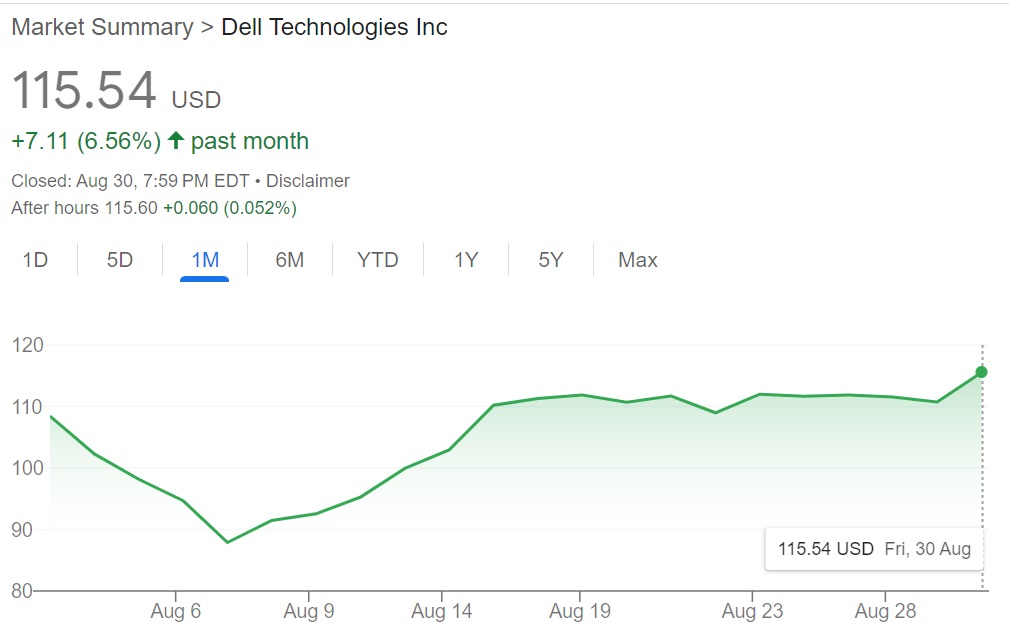This screenshot has height=637, width=1009.
Task: Click the green upward arrow icon
Action: click(x=175, y=141)
